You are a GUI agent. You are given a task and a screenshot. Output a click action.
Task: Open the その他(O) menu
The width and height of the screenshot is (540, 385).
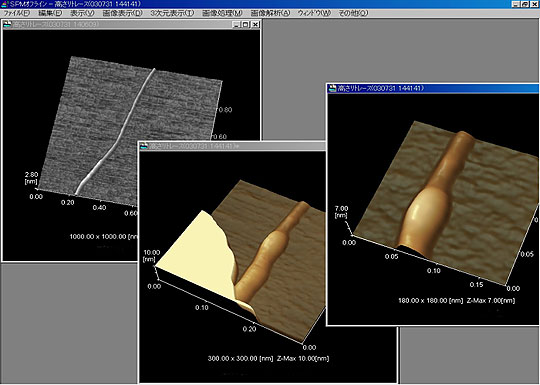pos(353,13)
